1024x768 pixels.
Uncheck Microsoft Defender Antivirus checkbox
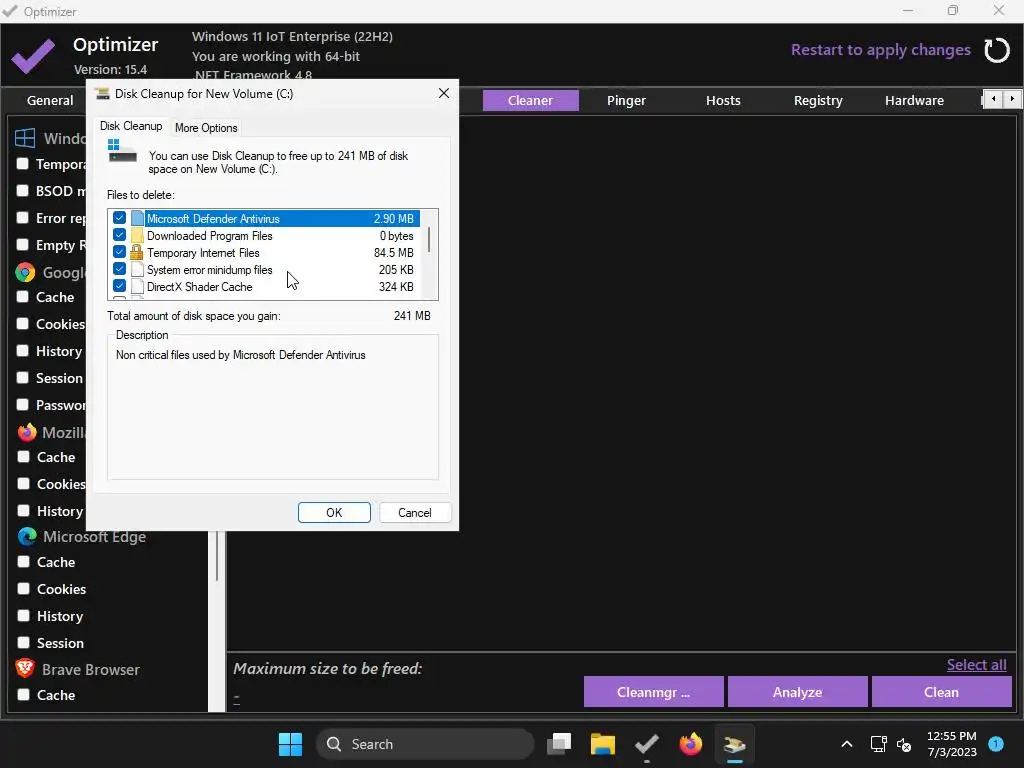click(x=120, y=218)
